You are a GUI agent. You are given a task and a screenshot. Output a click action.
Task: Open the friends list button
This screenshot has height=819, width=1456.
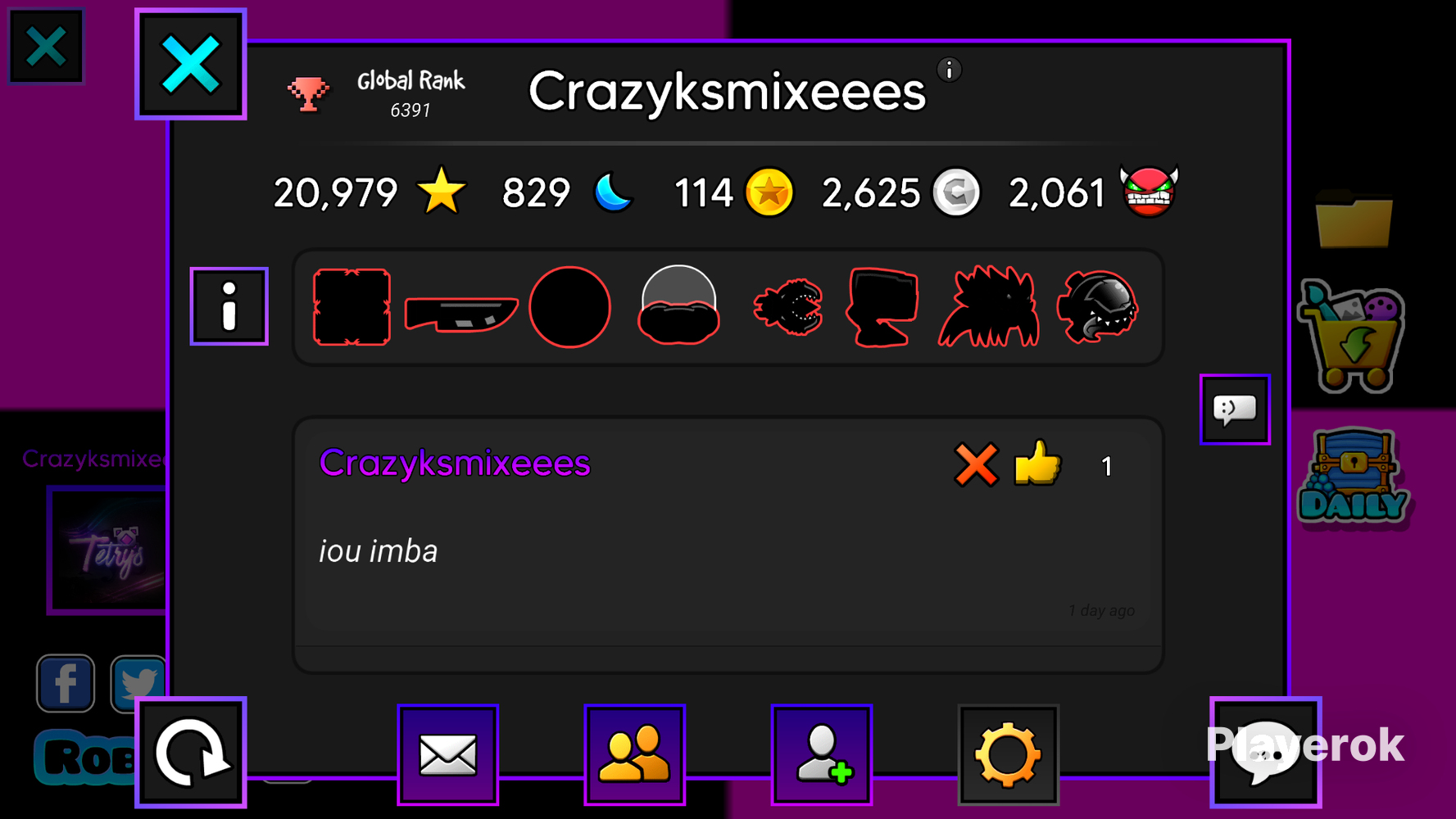(634, 754)
